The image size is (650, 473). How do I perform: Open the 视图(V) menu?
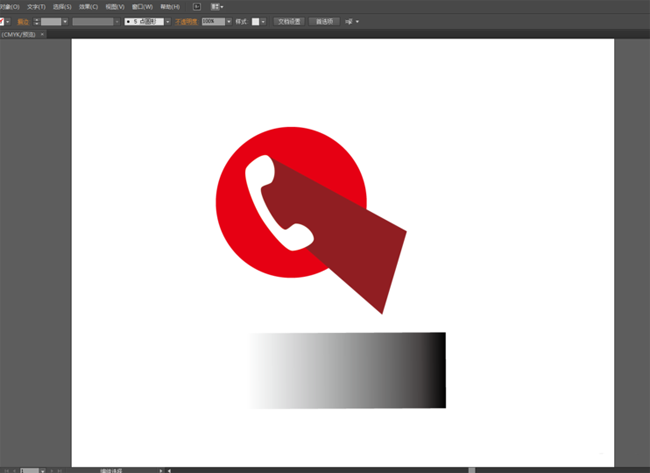115,6
